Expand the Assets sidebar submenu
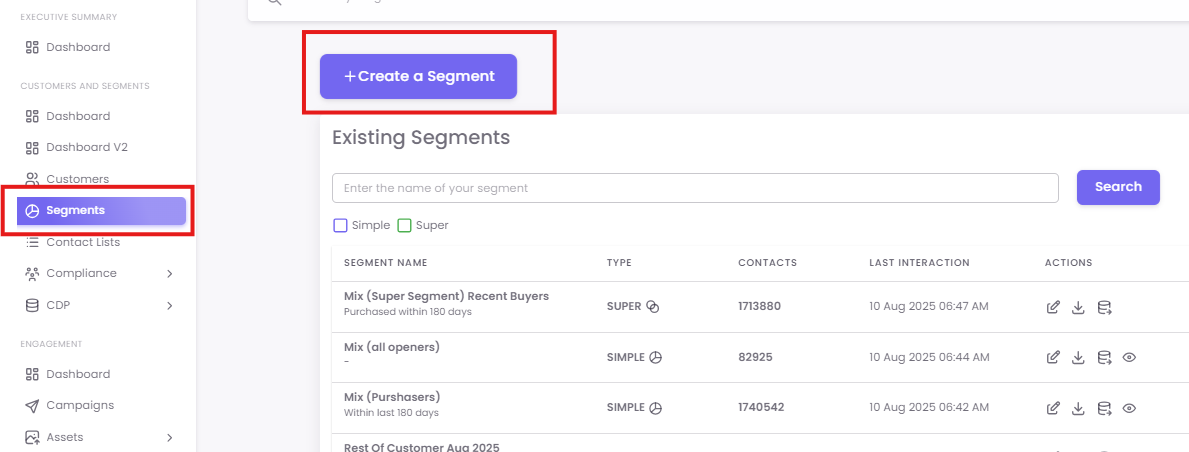1189x452 pixels. coord(169,437)
